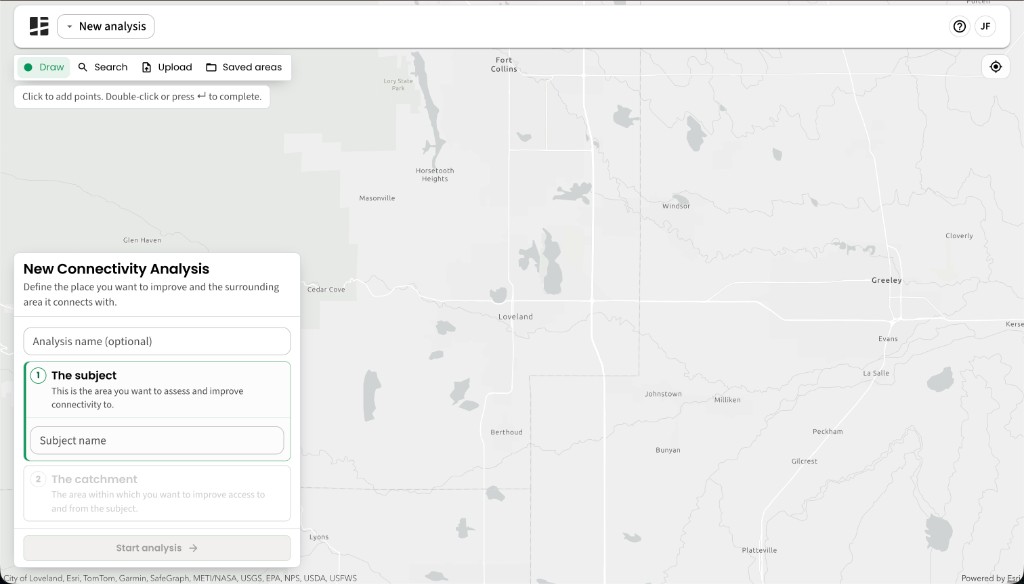Open the New analysis dropdown
This screenshot has height=584, width=1024.
(106, 26)
